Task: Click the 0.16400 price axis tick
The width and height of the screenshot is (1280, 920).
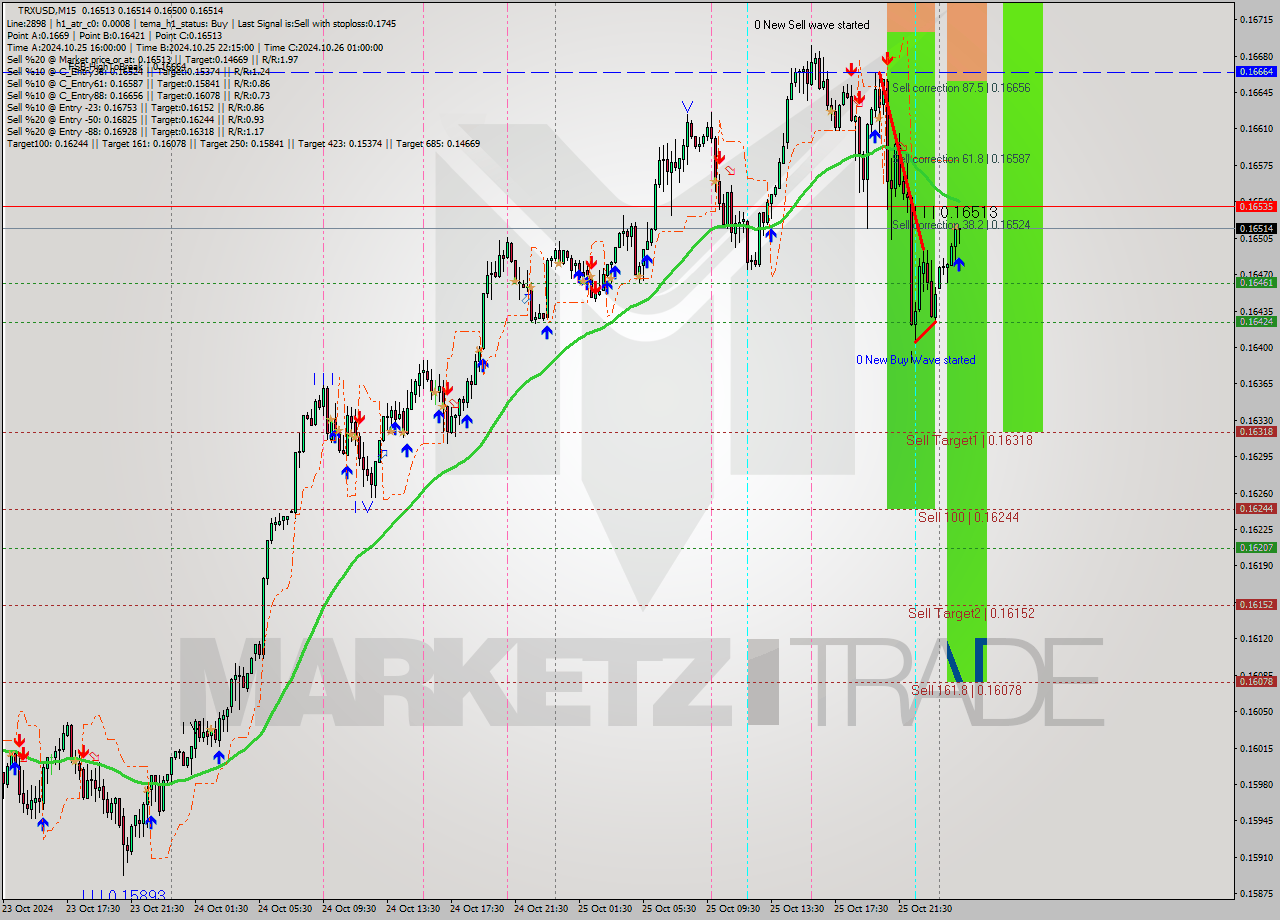Action: (1256, 348)
